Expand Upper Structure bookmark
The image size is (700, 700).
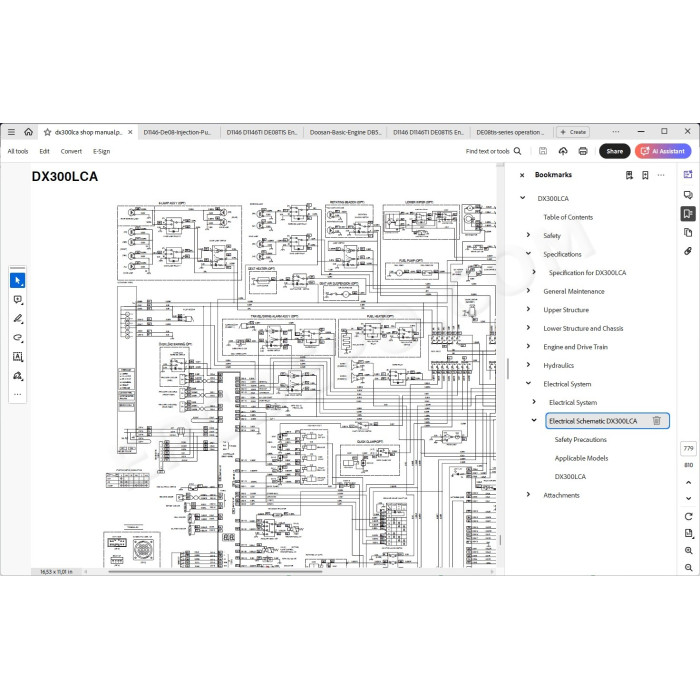(529, 309)
